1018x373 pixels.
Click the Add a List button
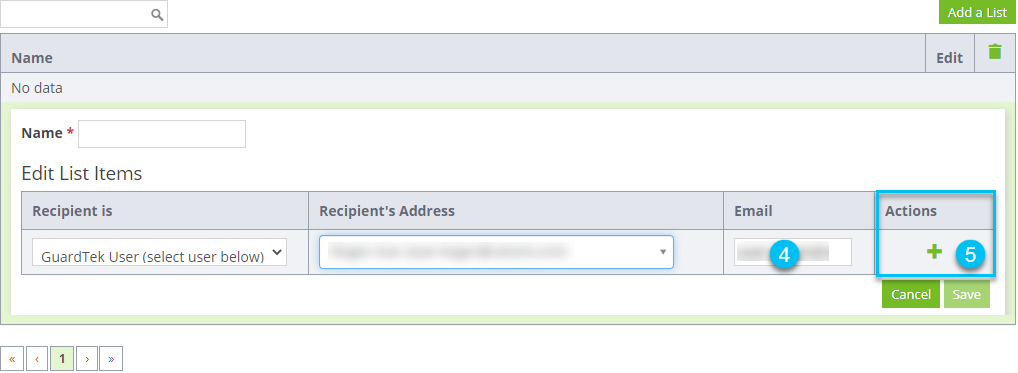click(977, 12)
